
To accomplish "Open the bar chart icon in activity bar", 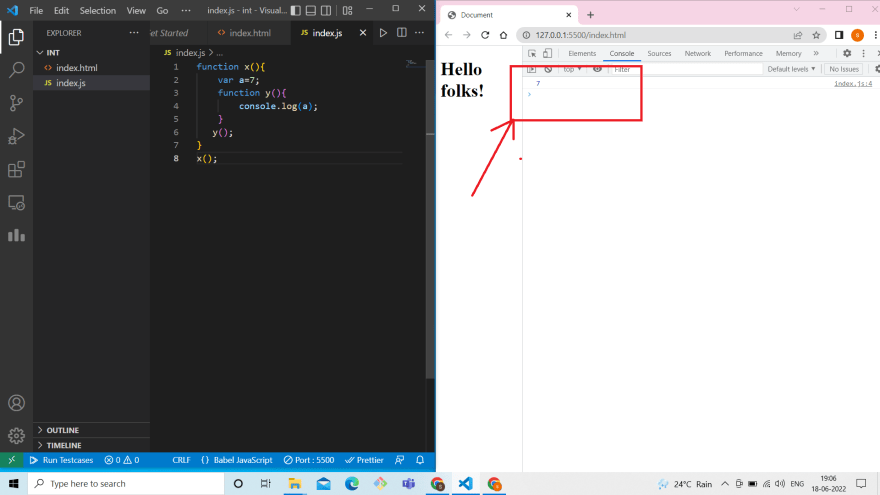I will (16, 235).
